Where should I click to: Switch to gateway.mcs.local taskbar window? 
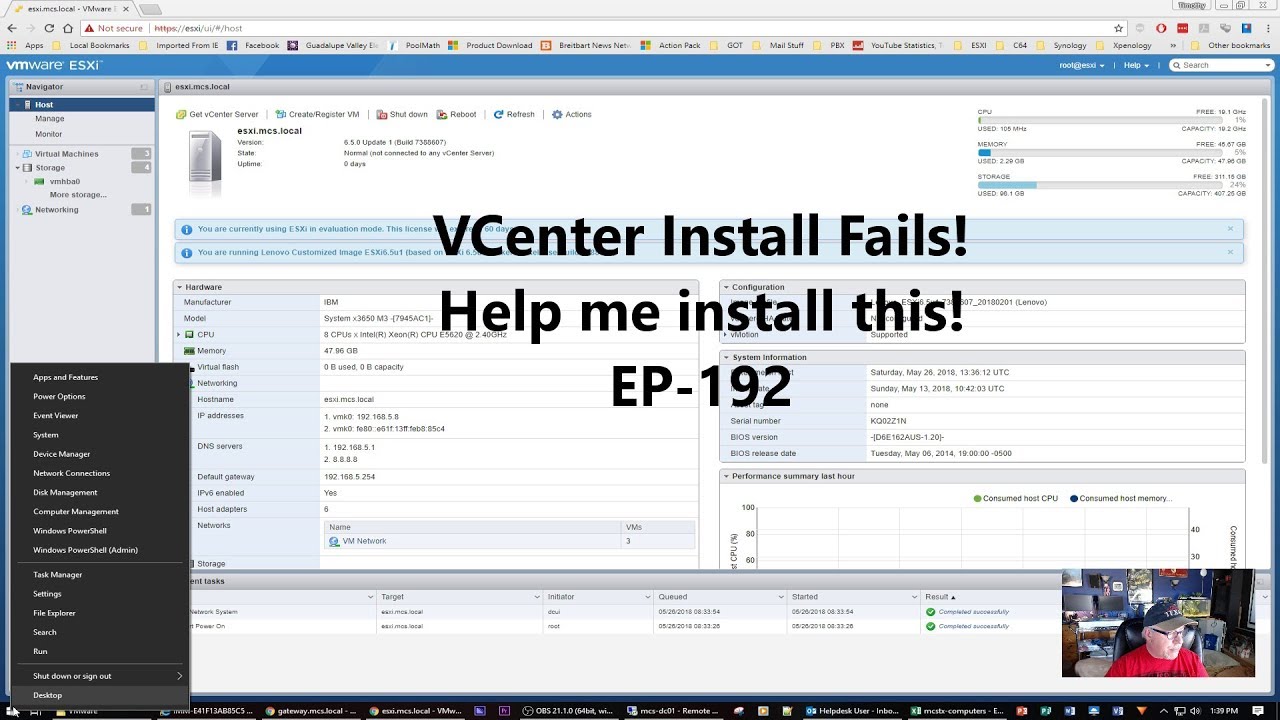point(311,711)
